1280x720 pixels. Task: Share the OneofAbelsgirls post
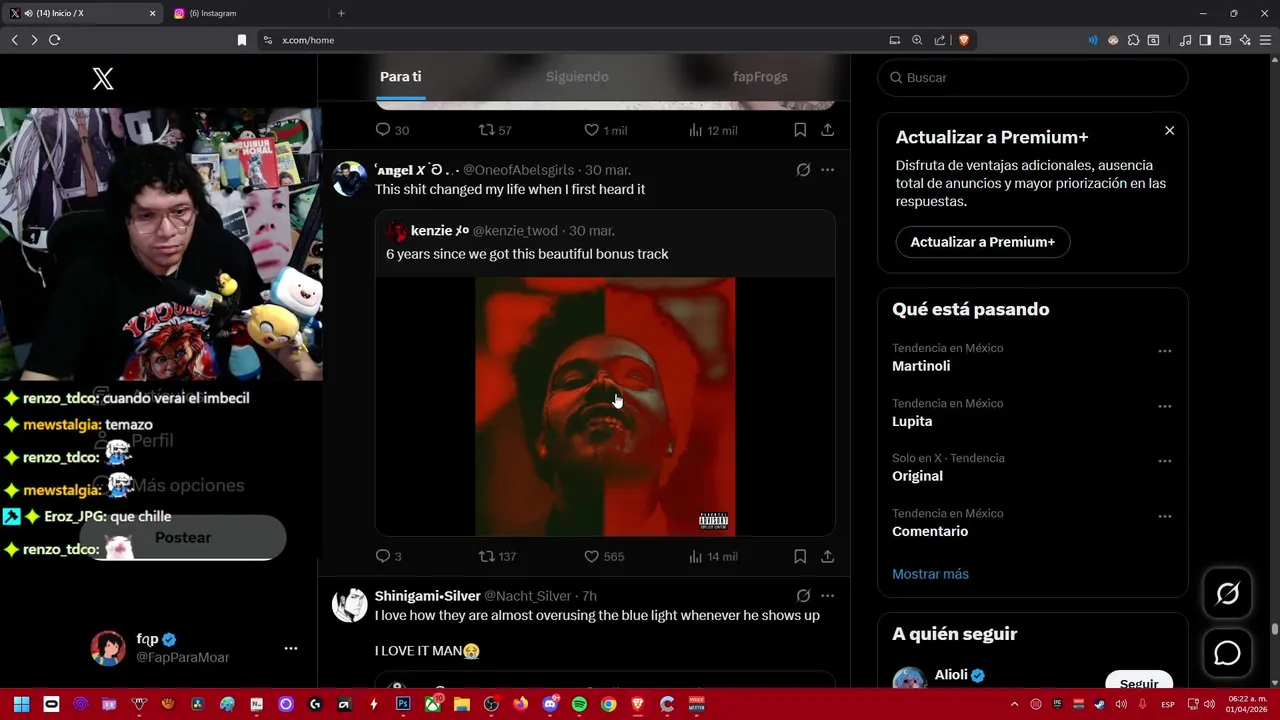828,556
